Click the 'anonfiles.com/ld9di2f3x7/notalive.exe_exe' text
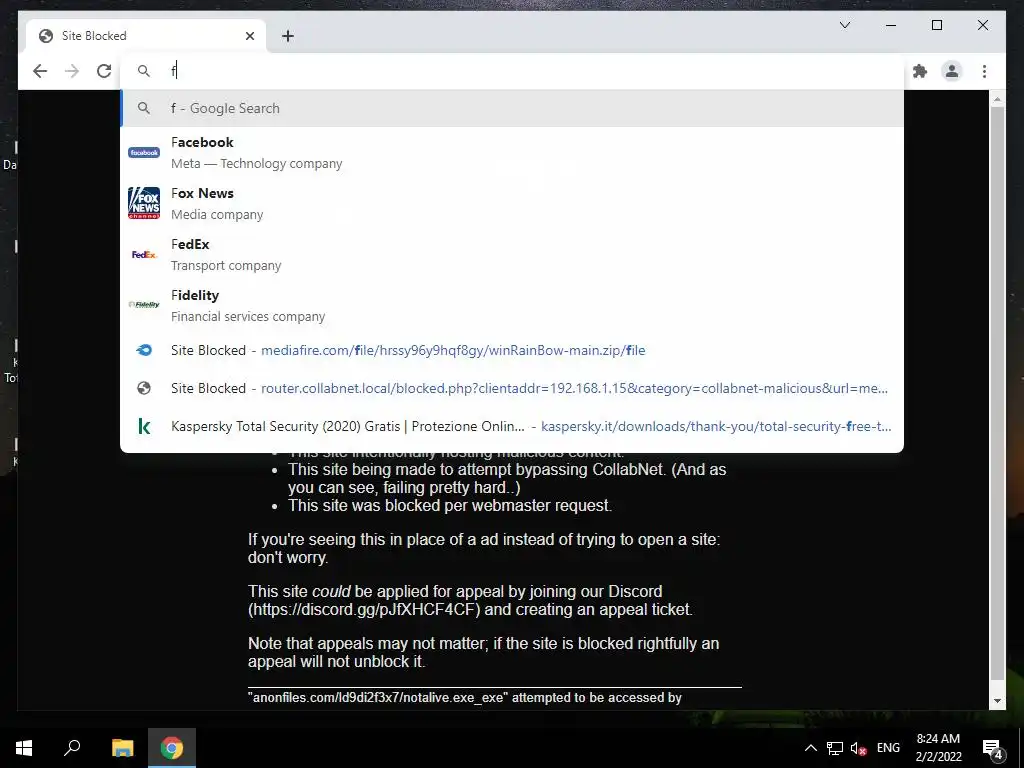Viewport: 1024px width, 768px height. tap(378, 697)
